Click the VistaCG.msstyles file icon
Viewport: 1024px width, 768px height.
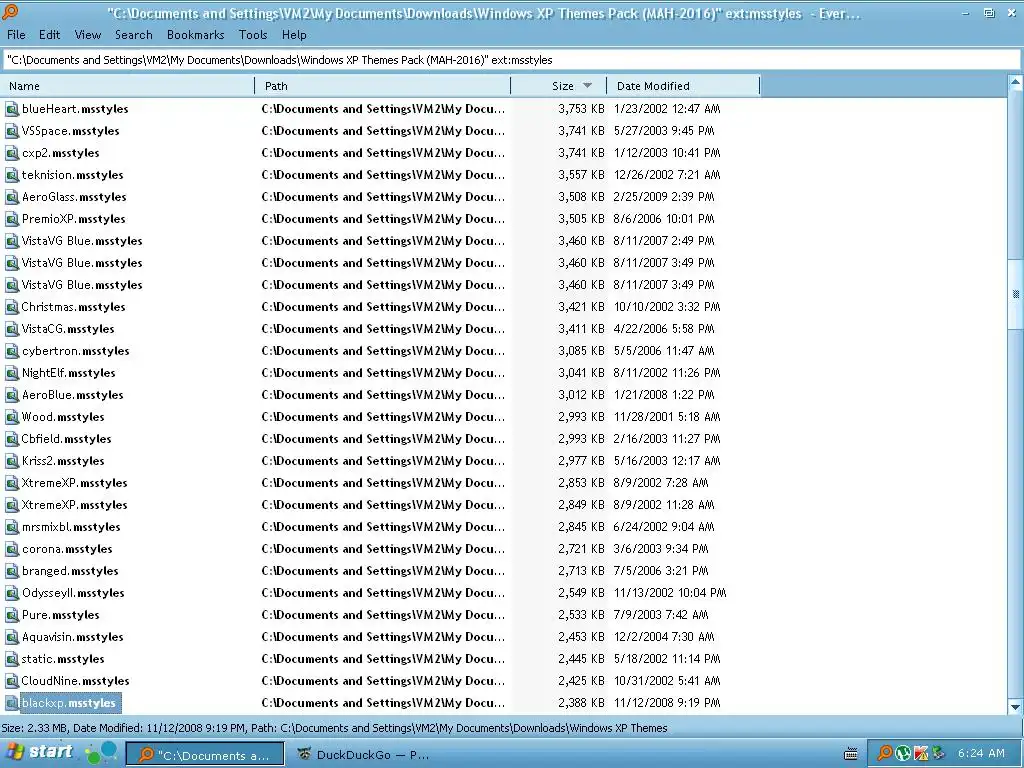point(12,329)
